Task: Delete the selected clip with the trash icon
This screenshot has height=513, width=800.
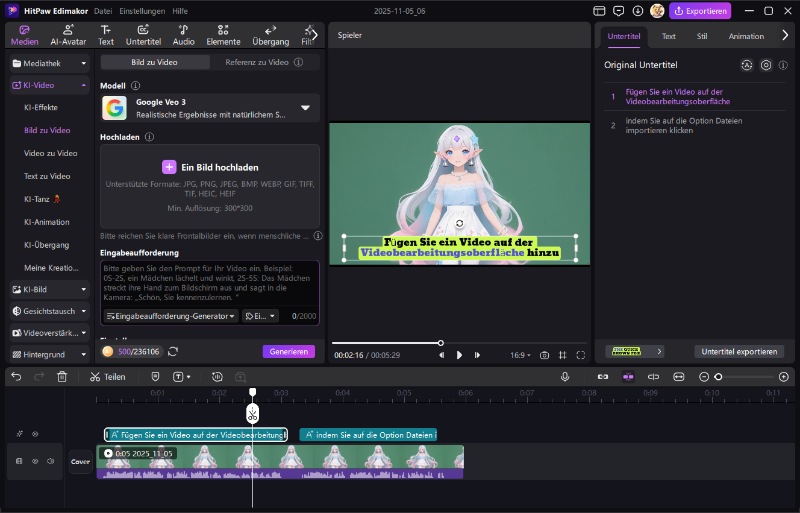Action: tap(62, 377)
